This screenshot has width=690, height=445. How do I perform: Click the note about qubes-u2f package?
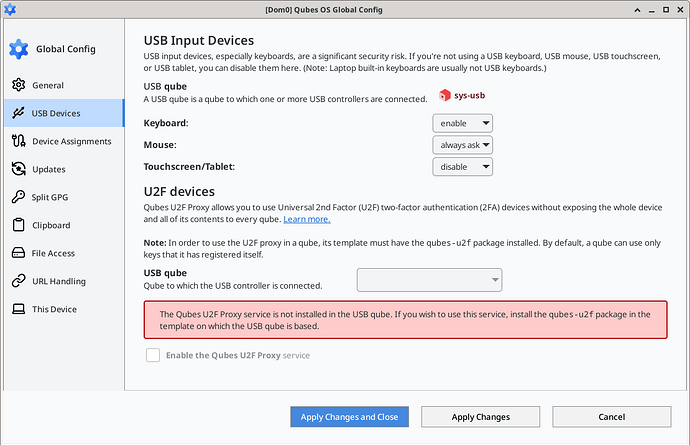point(402,249)
